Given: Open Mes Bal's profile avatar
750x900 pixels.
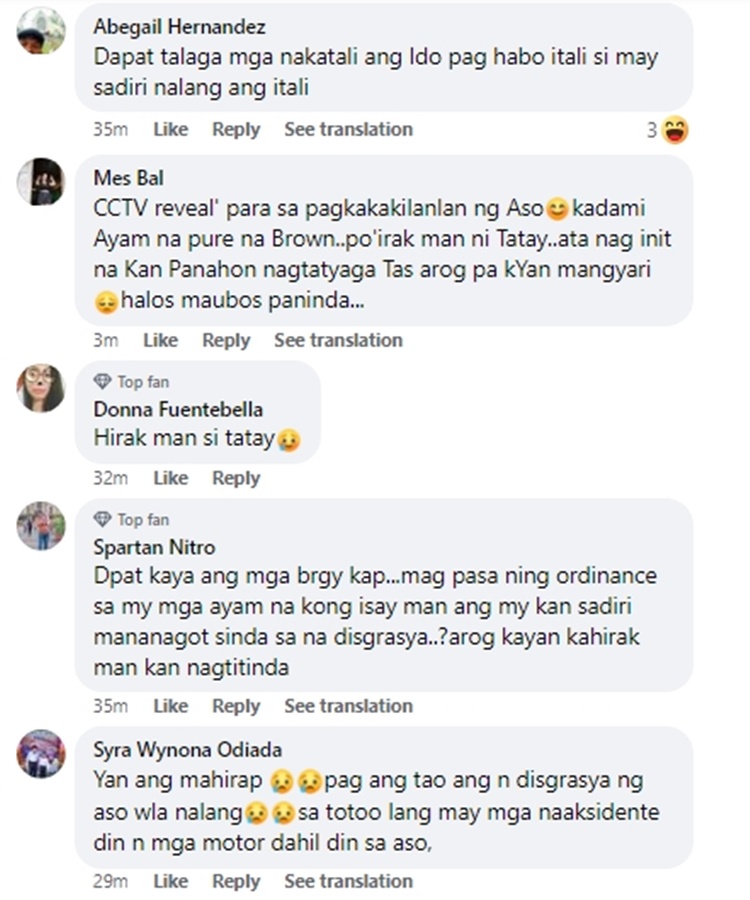Looking at the screenshot, I should point(41,181).
